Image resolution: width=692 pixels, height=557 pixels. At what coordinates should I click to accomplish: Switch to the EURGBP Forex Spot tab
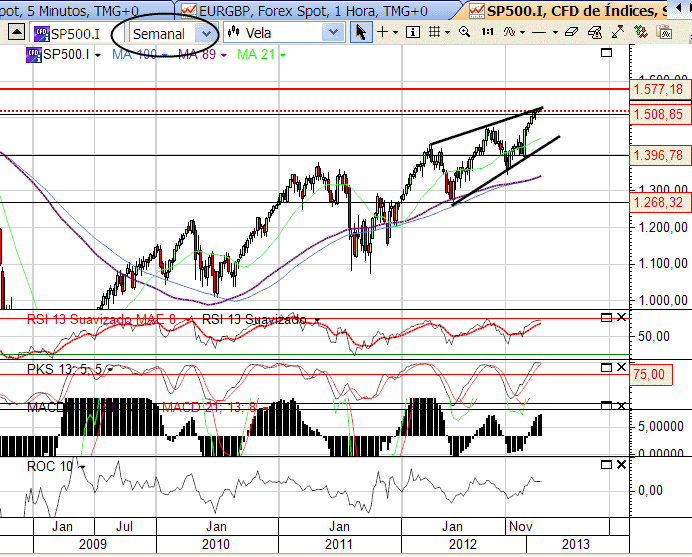[313, 11]
